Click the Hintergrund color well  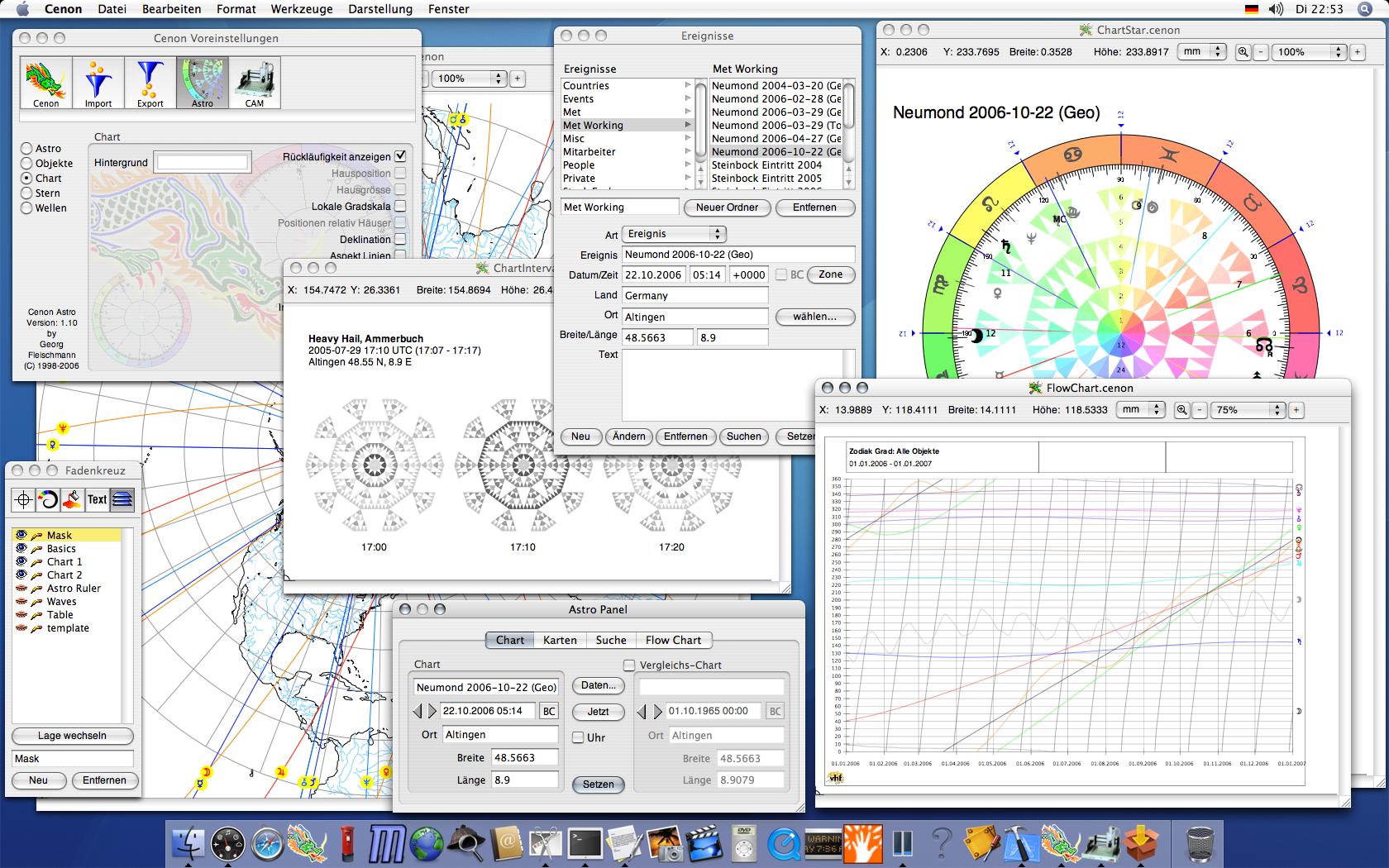click(x=203, y=163)
